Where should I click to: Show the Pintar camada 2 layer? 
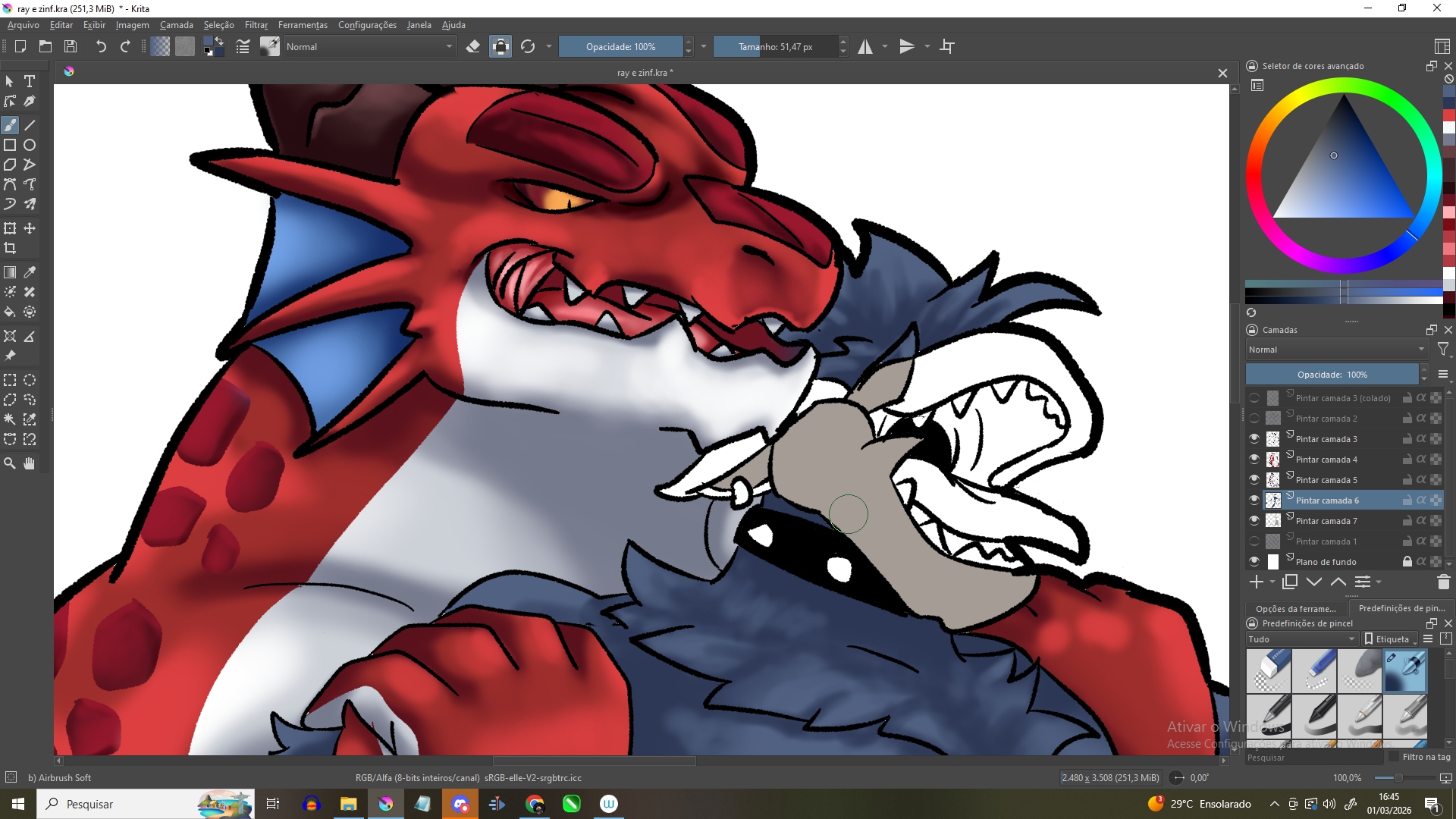pos(1254,419)
